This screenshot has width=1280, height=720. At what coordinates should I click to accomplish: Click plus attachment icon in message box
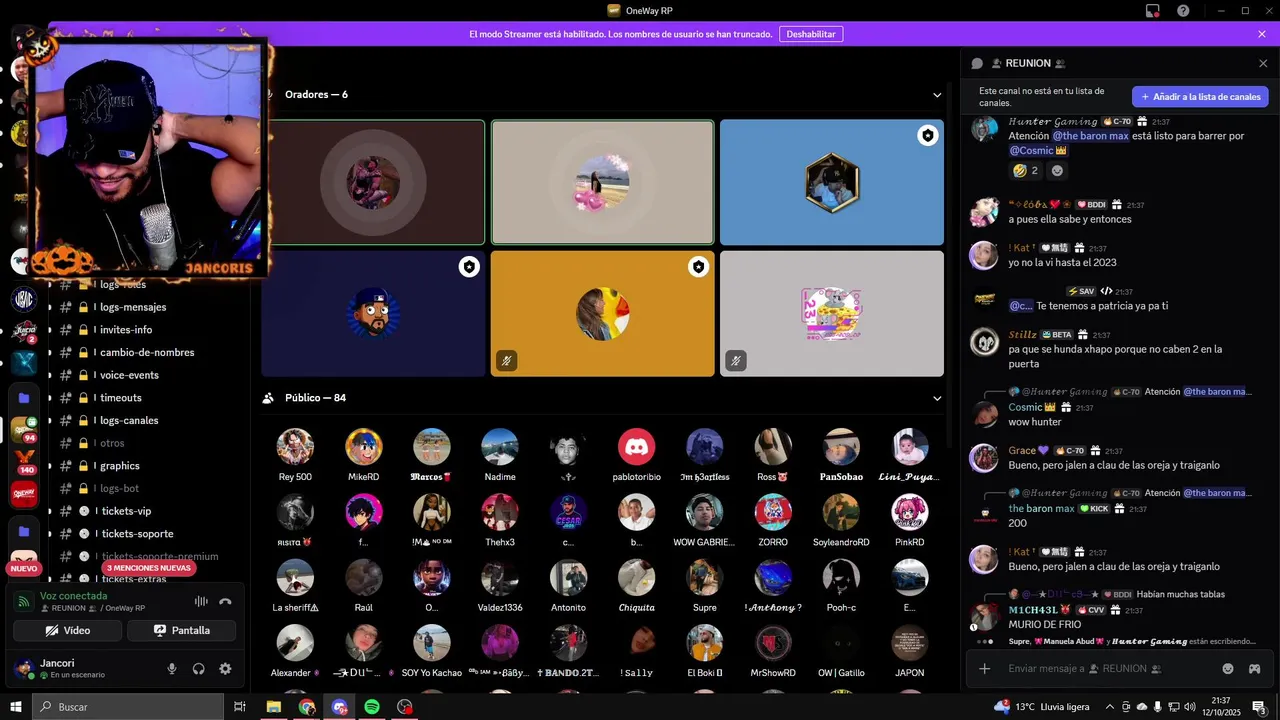coord(985,668)
